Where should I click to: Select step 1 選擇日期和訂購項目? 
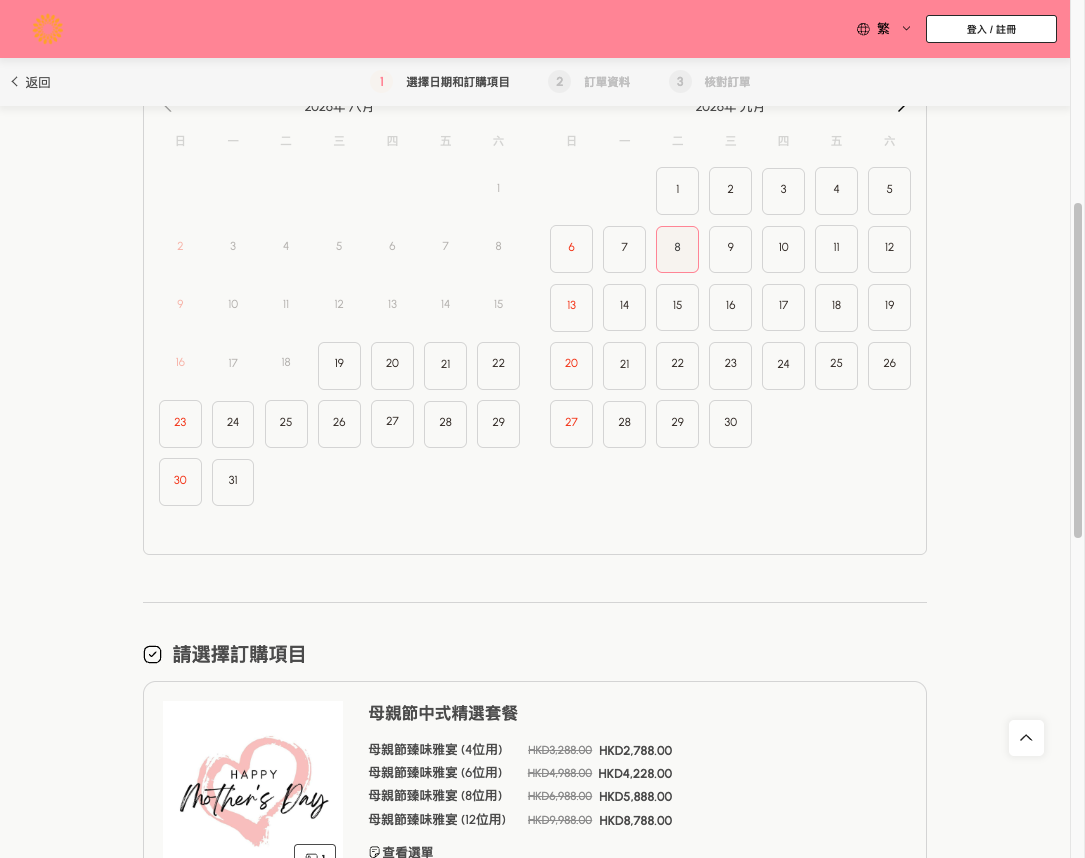coord(441,82)
